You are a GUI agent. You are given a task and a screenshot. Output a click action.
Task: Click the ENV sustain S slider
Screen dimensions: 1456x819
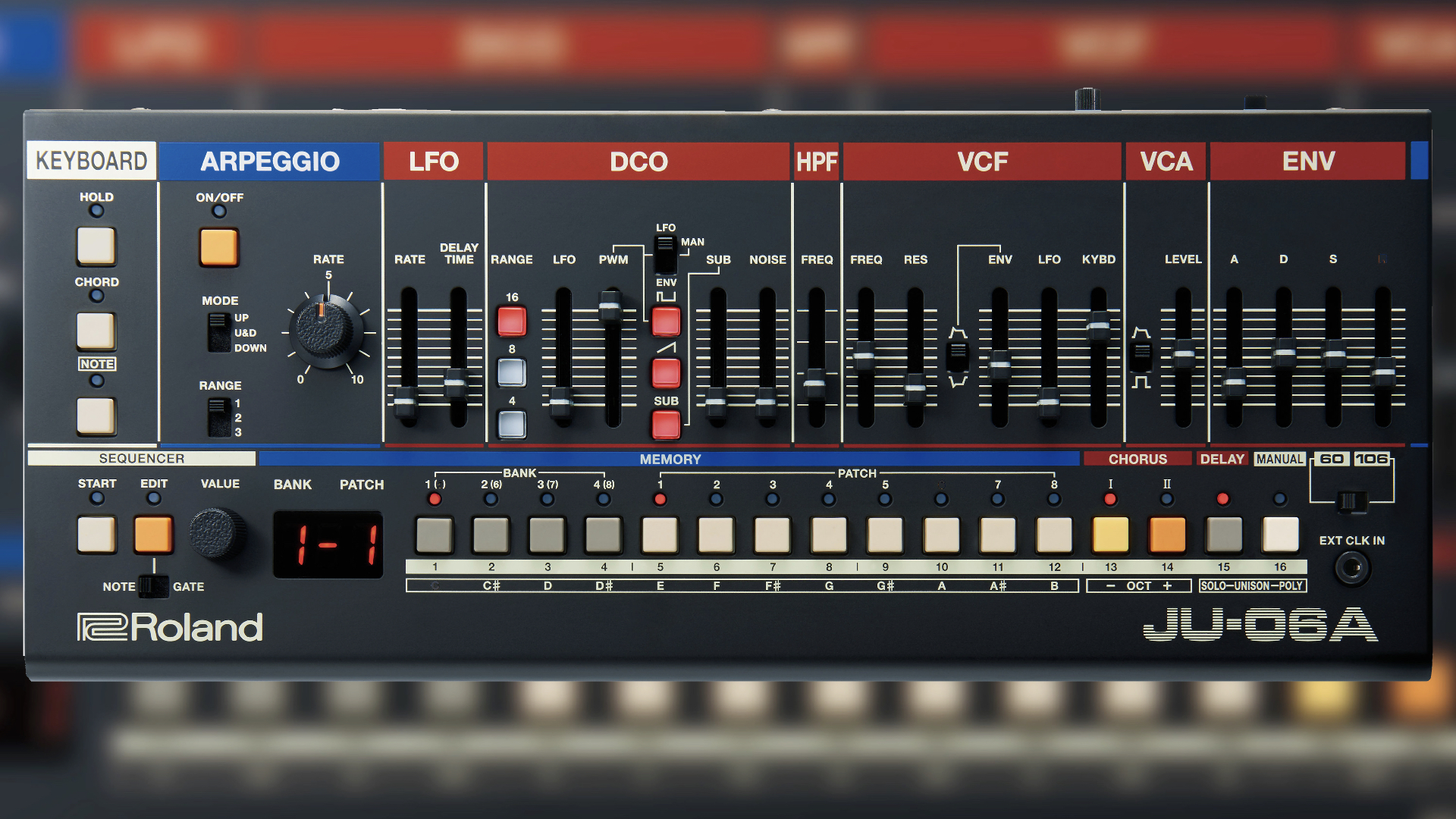1333,354
